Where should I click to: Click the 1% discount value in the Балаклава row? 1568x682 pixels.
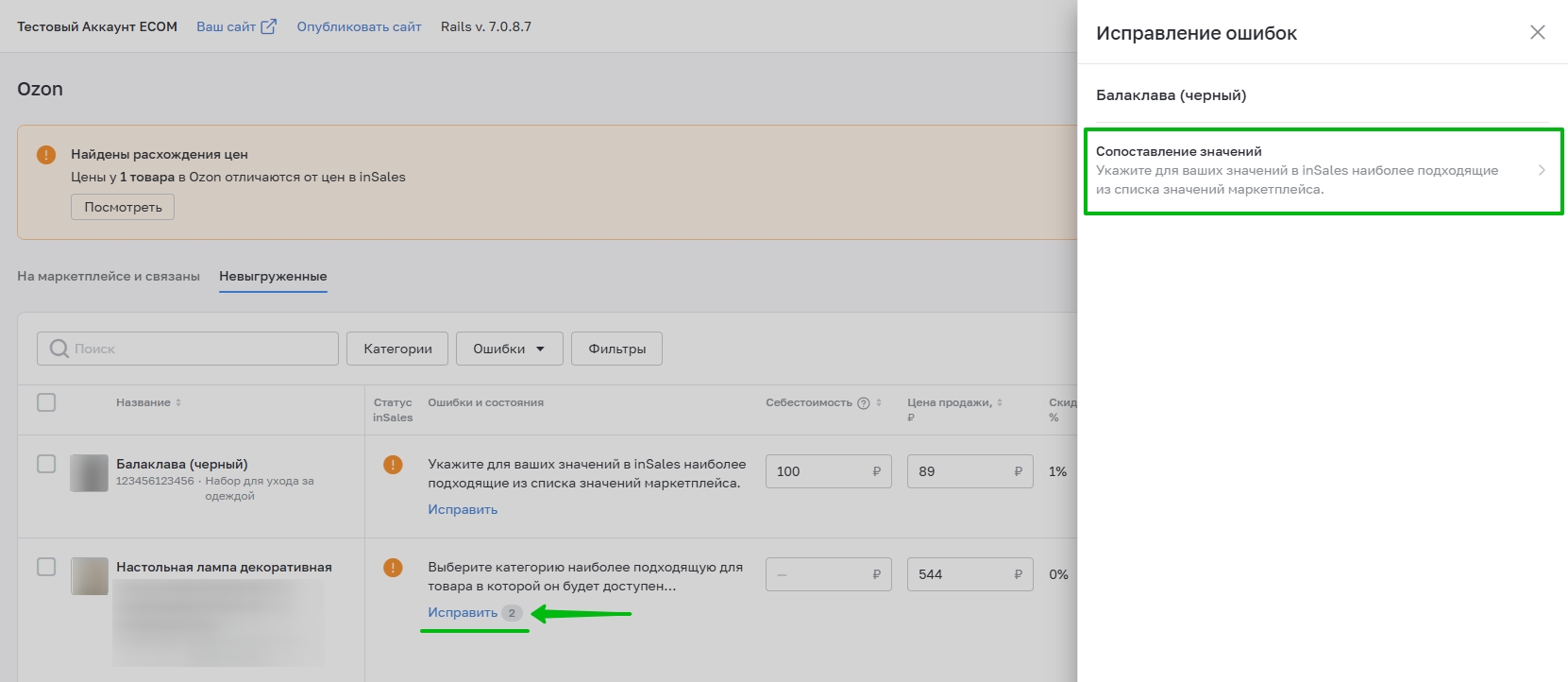(1058, 471)
